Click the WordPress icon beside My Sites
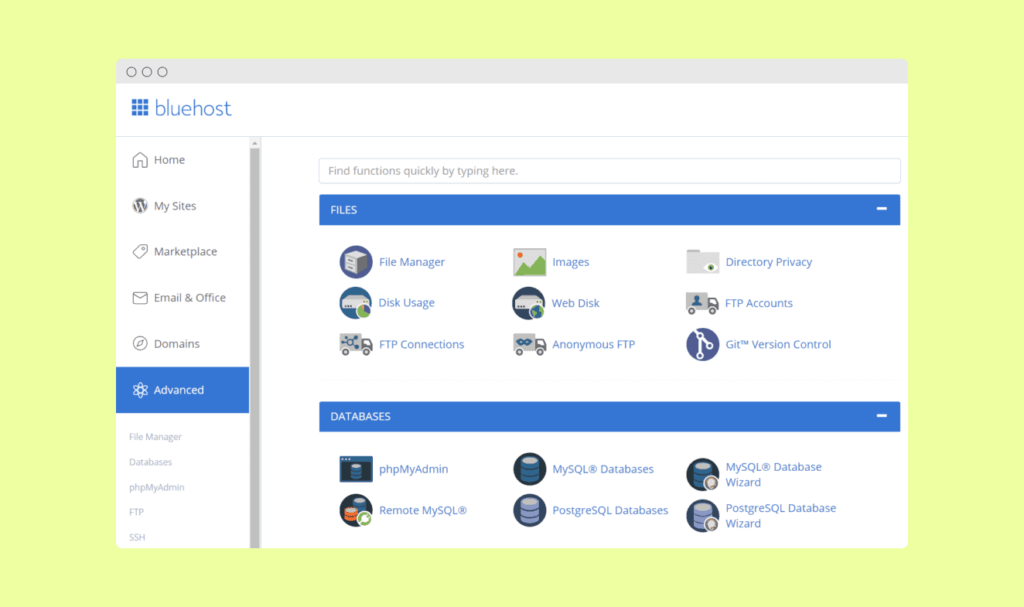This screenshot has height=607, width=1024. point(140,206)
